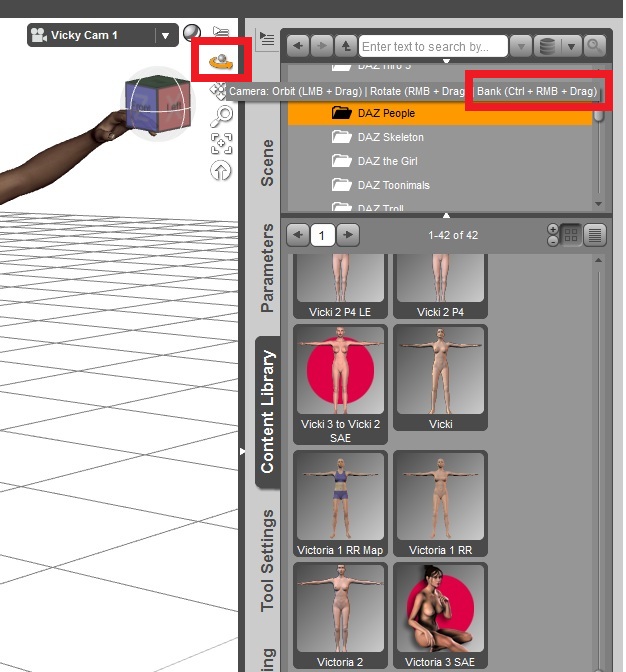Click the 1-42 of 42 count text

pos(453,235)
